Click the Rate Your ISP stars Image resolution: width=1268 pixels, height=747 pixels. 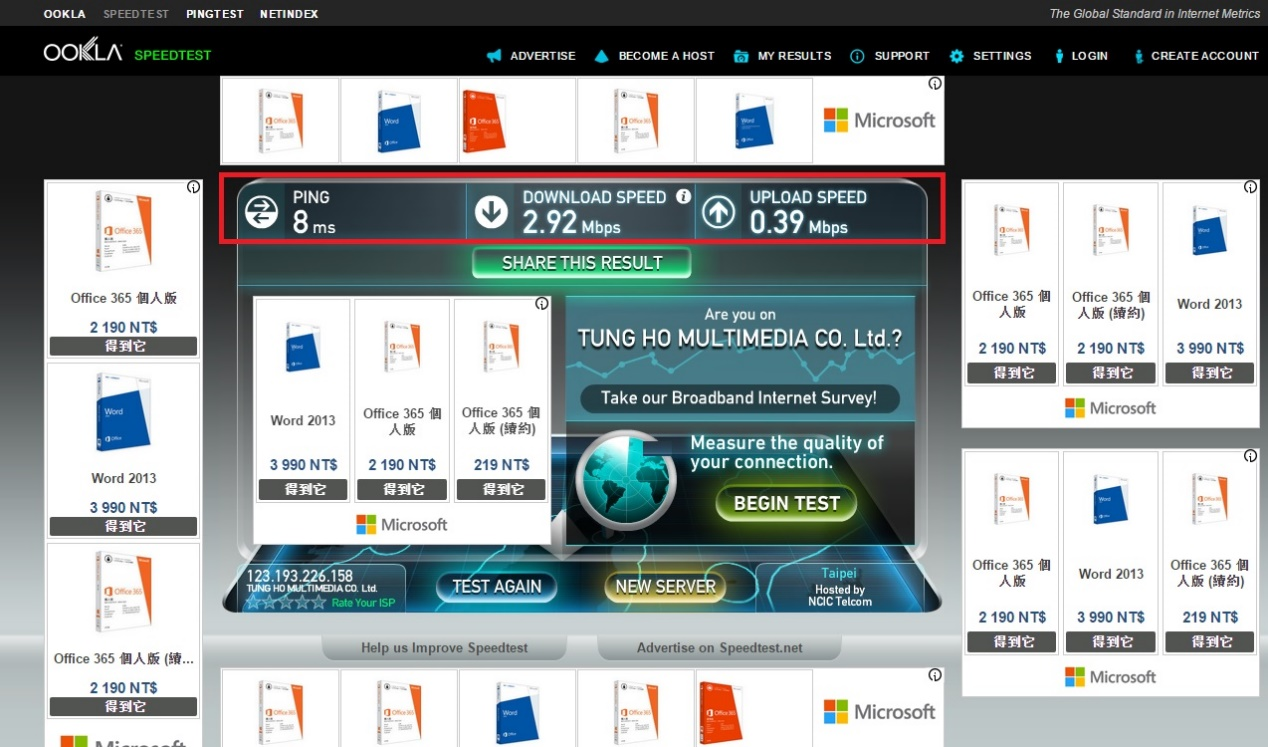[286, 602]
